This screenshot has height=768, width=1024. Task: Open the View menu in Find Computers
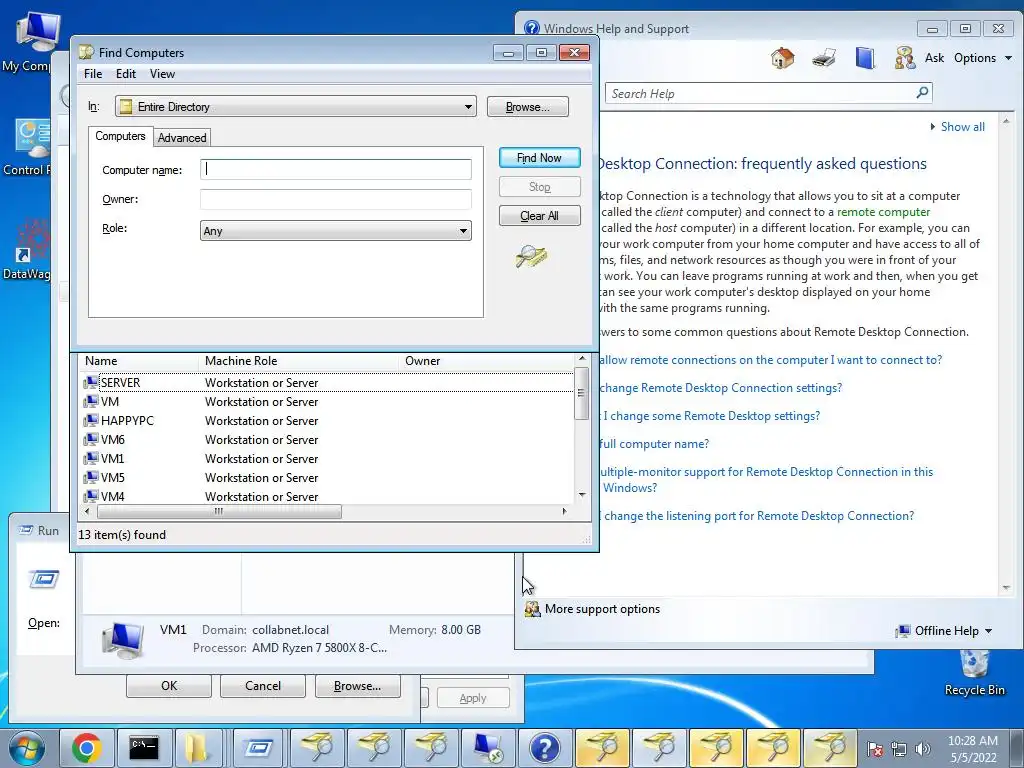162,74
